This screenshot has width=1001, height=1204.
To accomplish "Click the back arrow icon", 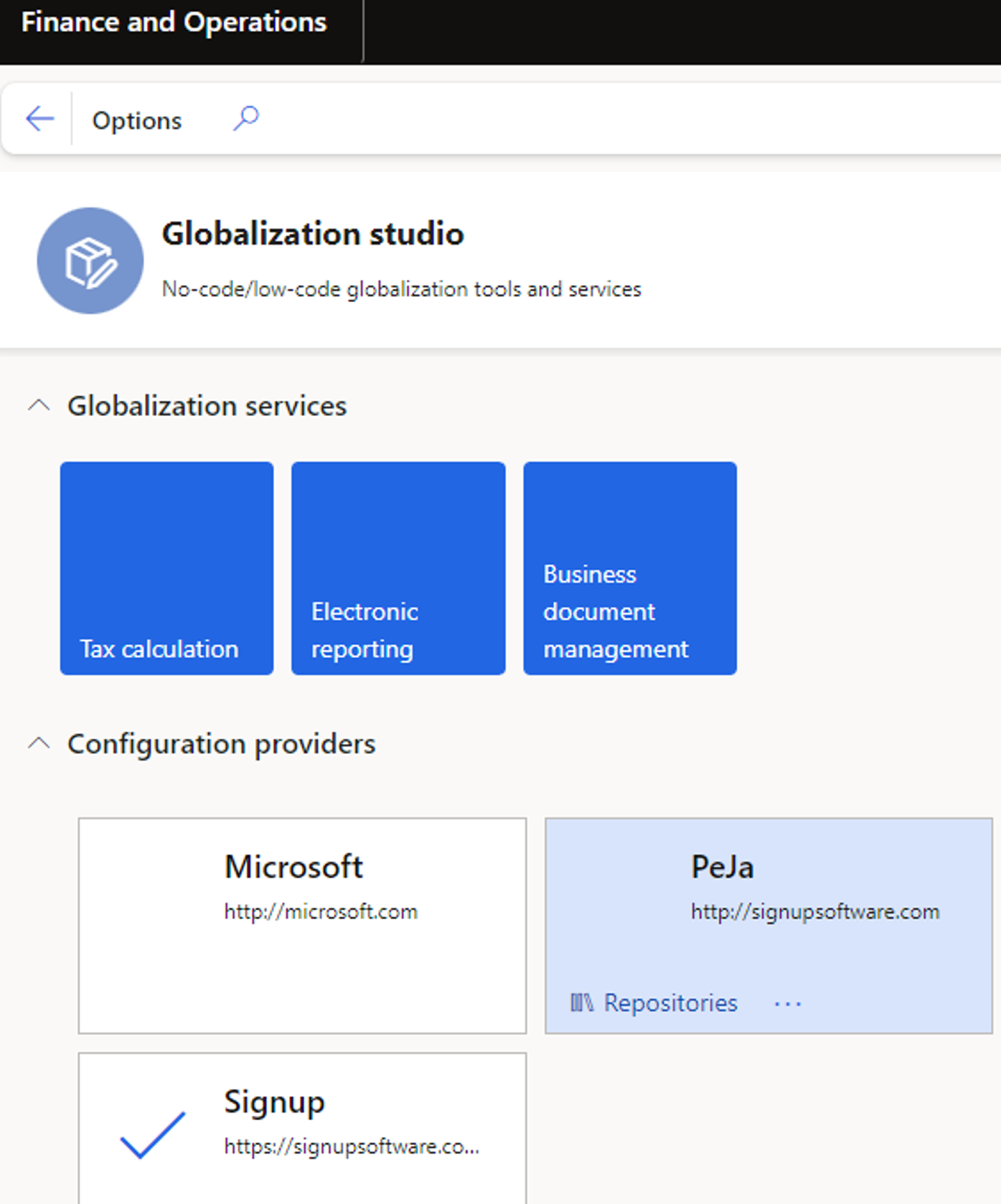I will click(39, 119).
